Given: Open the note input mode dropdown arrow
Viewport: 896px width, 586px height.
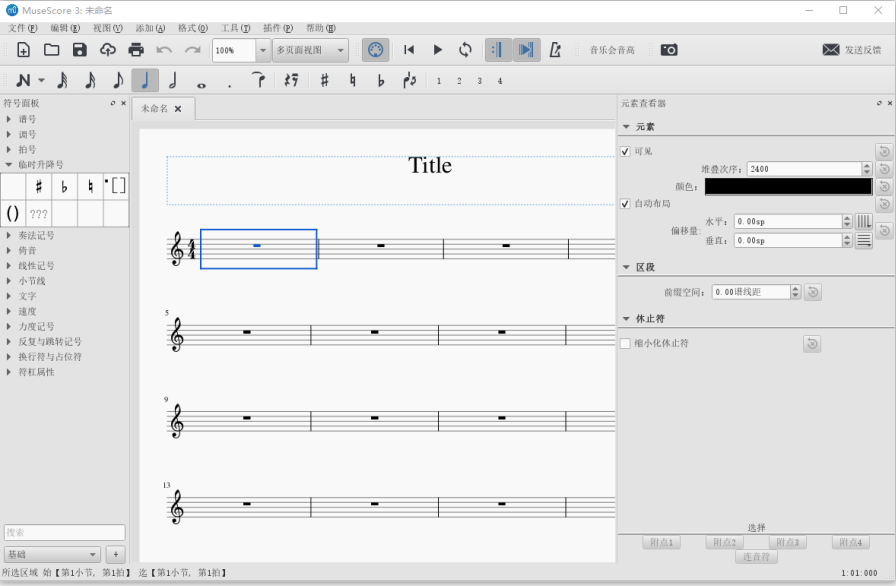Looking at the screenshot, I should [42, 81].
